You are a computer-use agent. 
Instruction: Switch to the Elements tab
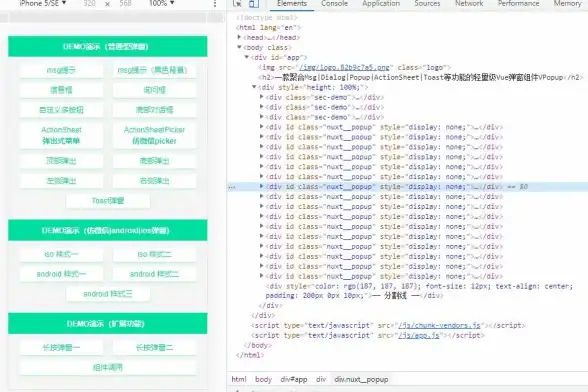pos(292,3)
